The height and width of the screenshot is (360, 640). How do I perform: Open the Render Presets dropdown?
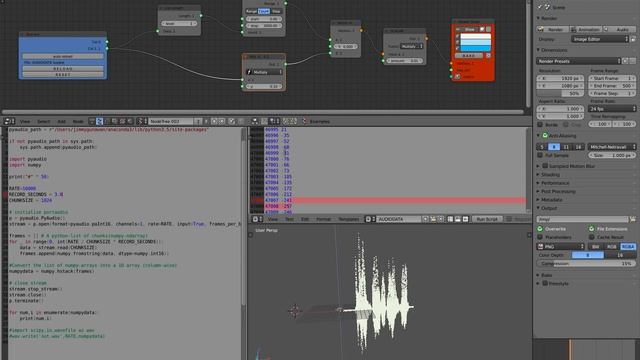(578, 61)
